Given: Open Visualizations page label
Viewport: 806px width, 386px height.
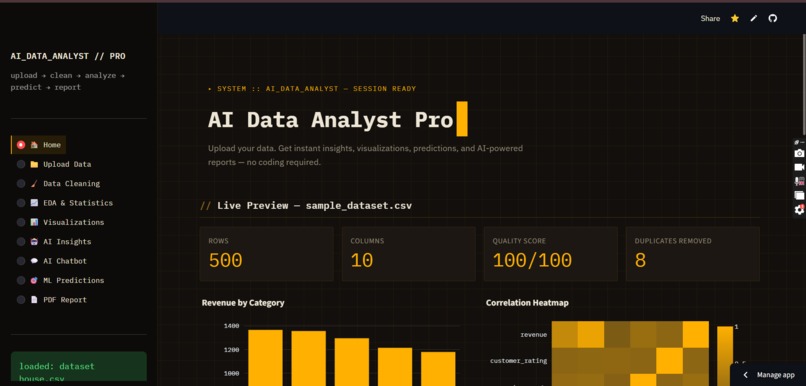Looking at the screenshot, I should (74, 223).
